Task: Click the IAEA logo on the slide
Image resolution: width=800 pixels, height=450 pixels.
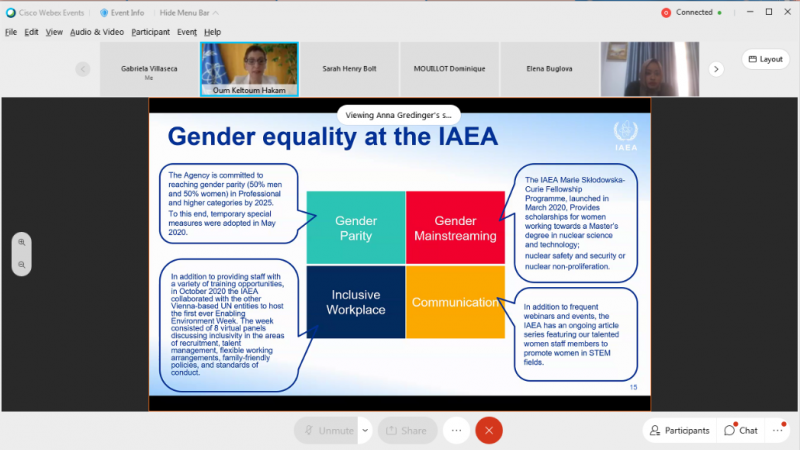Action: click(626, 136)
